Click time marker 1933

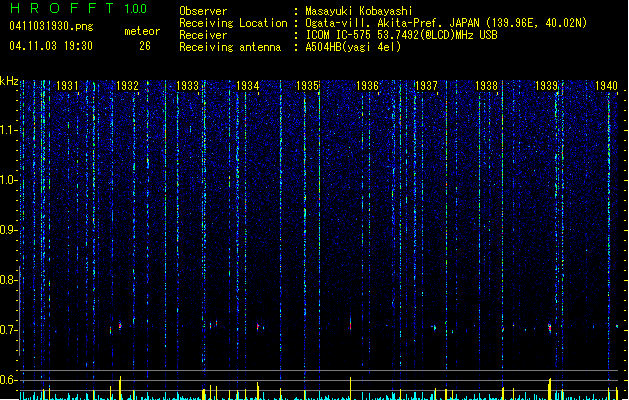click(x=187, y=86)
